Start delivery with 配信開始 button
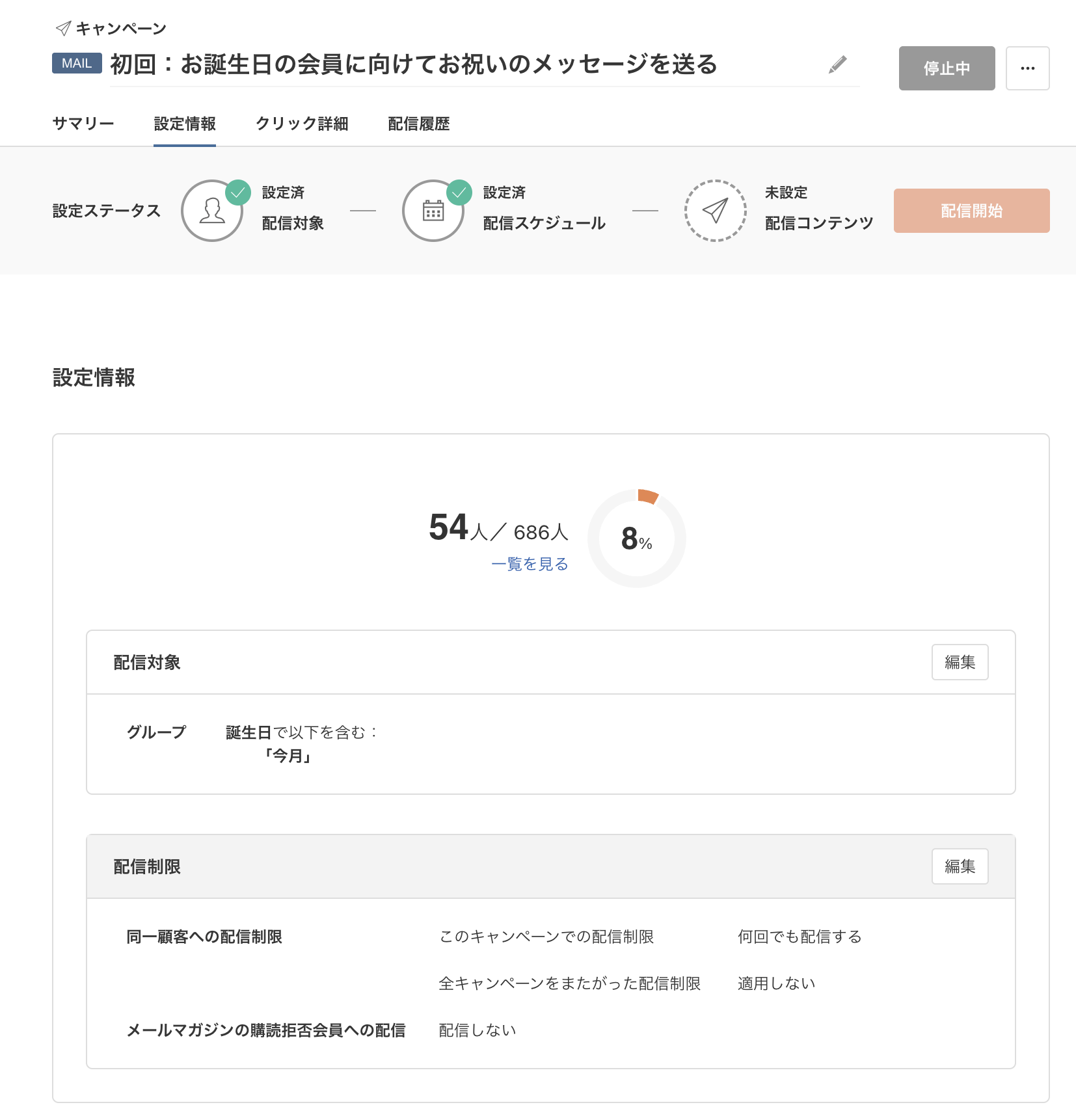1076x1120 pixels. (x=971, y=210)
